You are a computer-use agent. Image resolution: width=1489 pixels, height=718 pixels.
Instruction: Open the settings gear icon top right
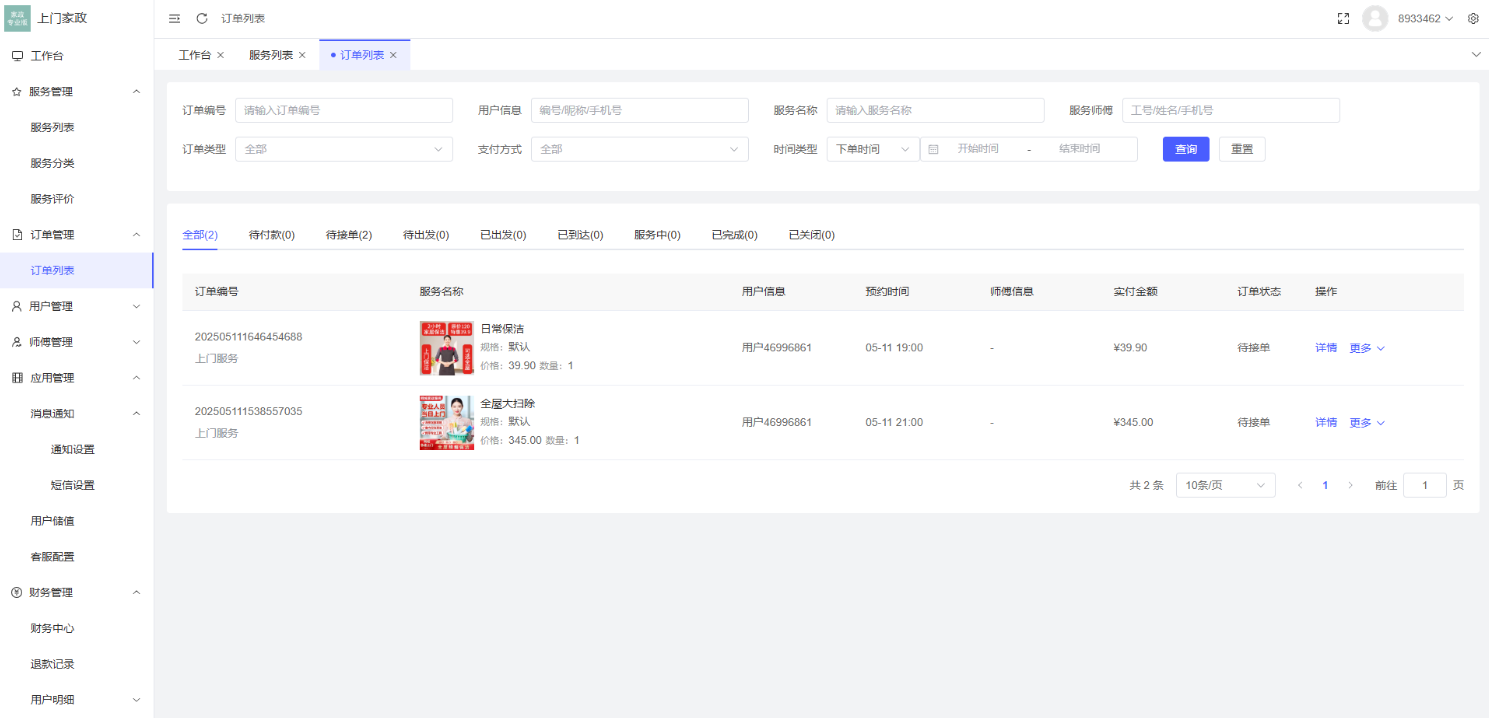(x=1473, y=17)
